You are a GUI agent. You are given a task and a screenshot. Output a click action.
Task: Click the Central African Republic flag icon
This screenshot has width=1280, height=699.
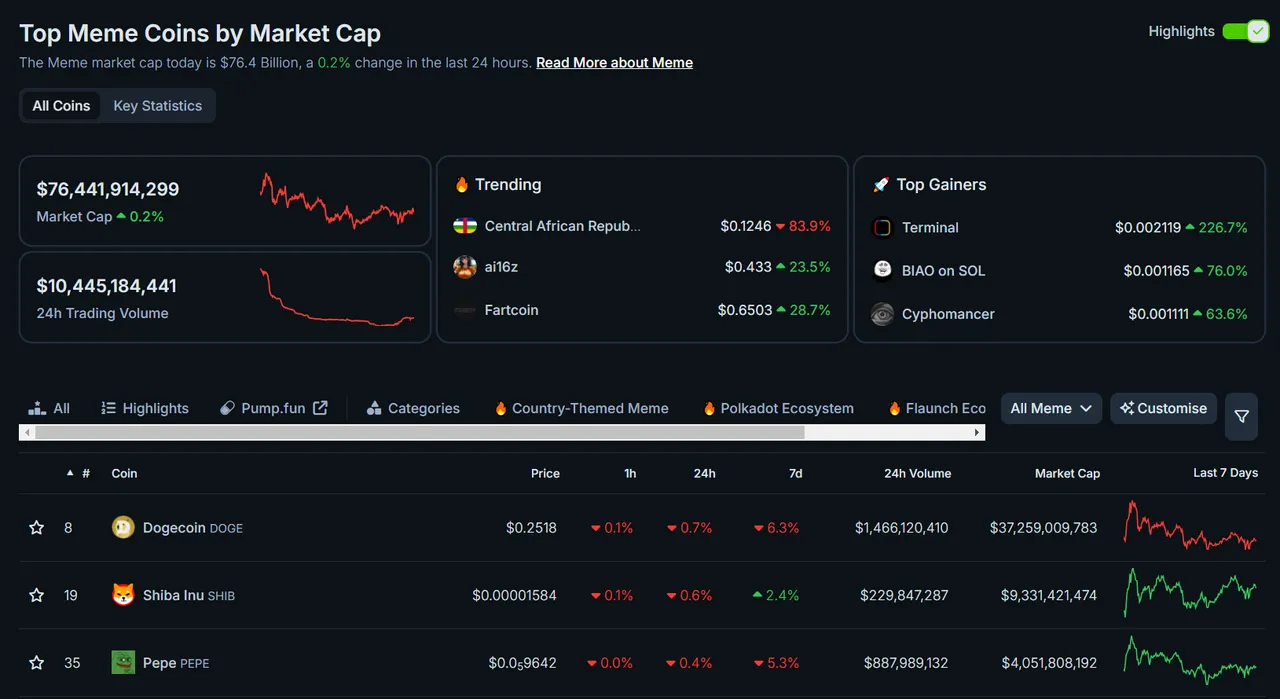point(464,226)
